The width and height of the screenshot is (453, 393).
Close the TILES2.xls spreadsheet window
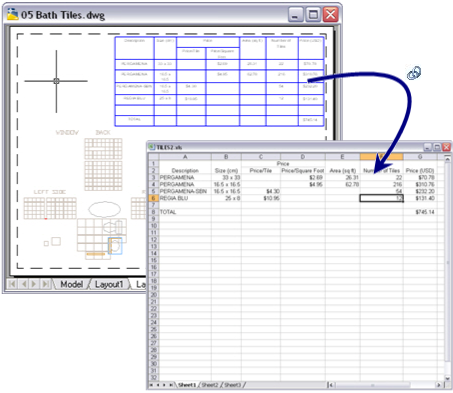[446, 147]
